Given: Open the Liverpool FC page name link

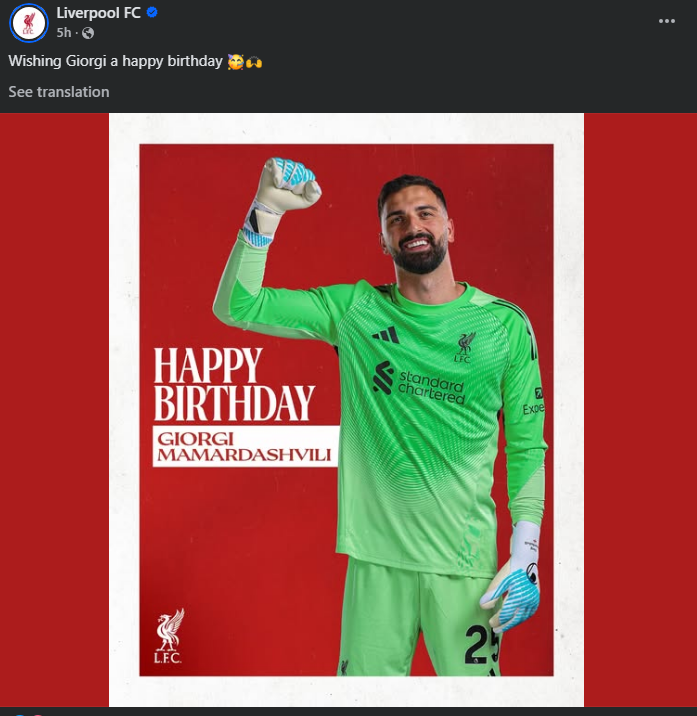Looking at the screenshot, I should pyautogui.click(x=98, y=13).
